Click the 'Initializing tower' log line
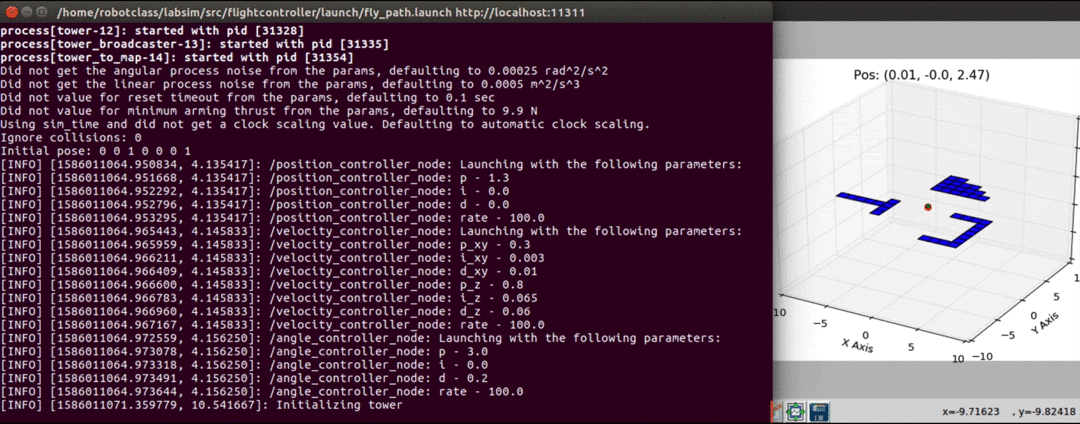 201,405
